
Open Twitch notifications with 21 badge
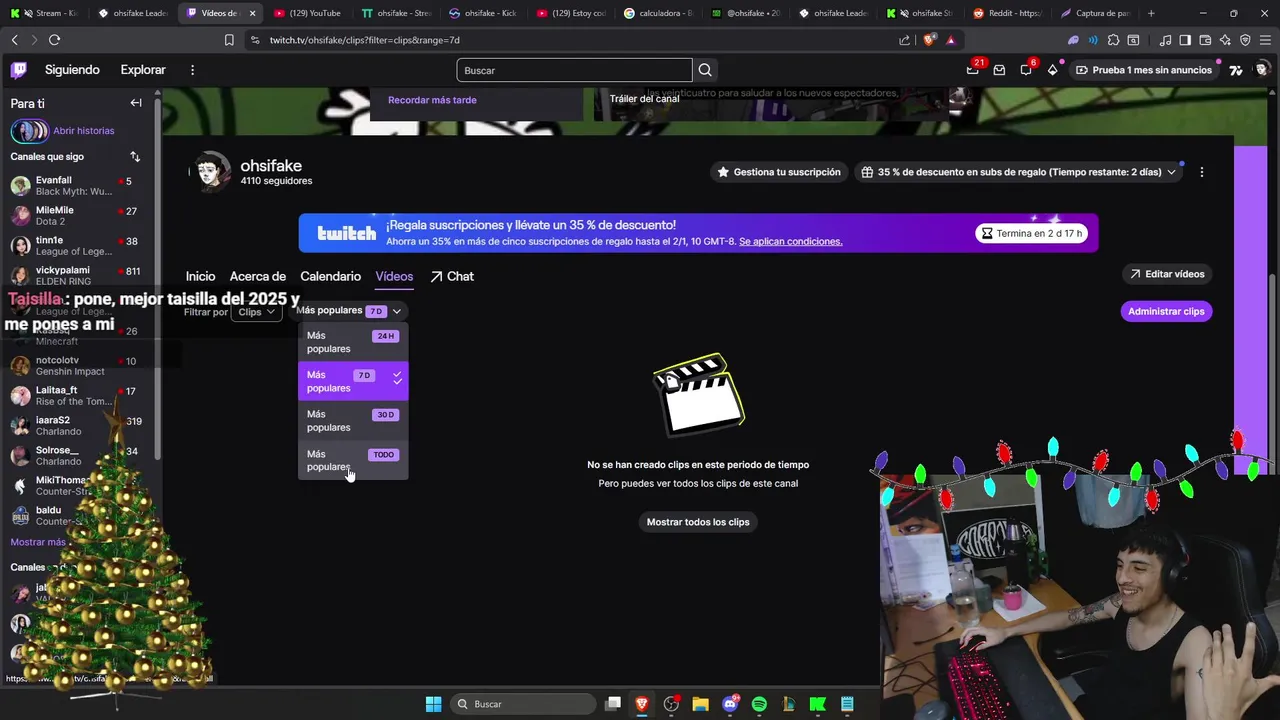973,69
